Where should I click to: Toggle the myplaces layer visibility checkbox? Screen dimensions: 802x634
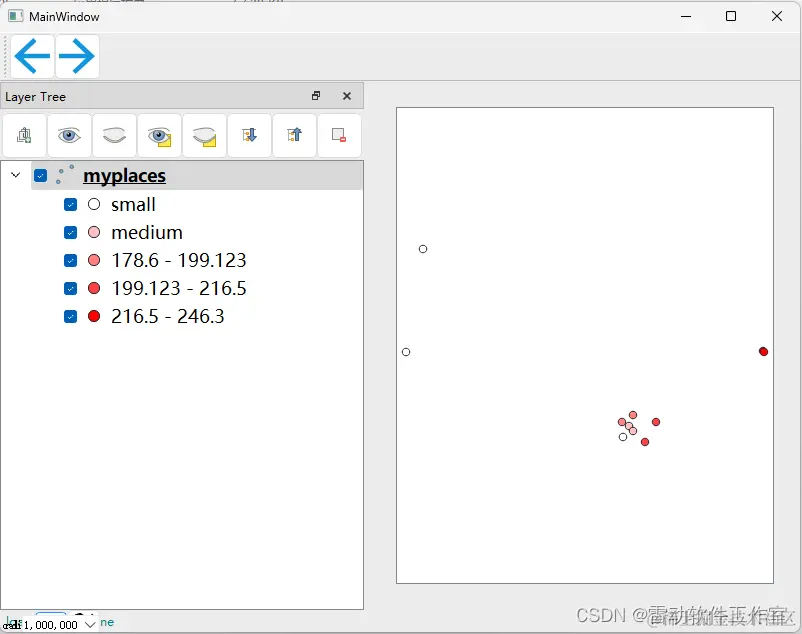pyautogui.click(x=40, y=175)
